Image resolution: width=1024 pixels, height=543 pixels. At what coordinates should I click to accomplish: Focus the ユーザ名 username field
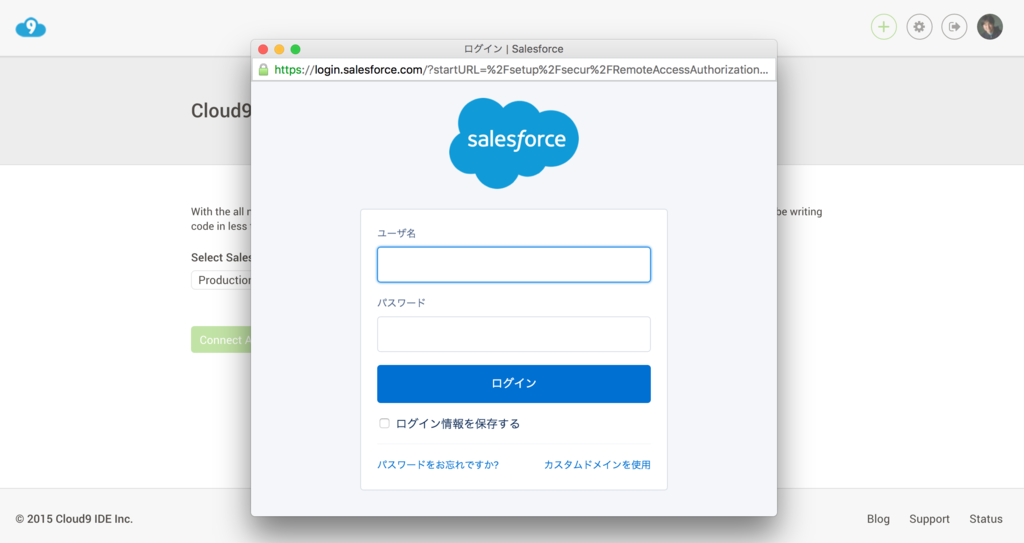[x=514, y=265]
